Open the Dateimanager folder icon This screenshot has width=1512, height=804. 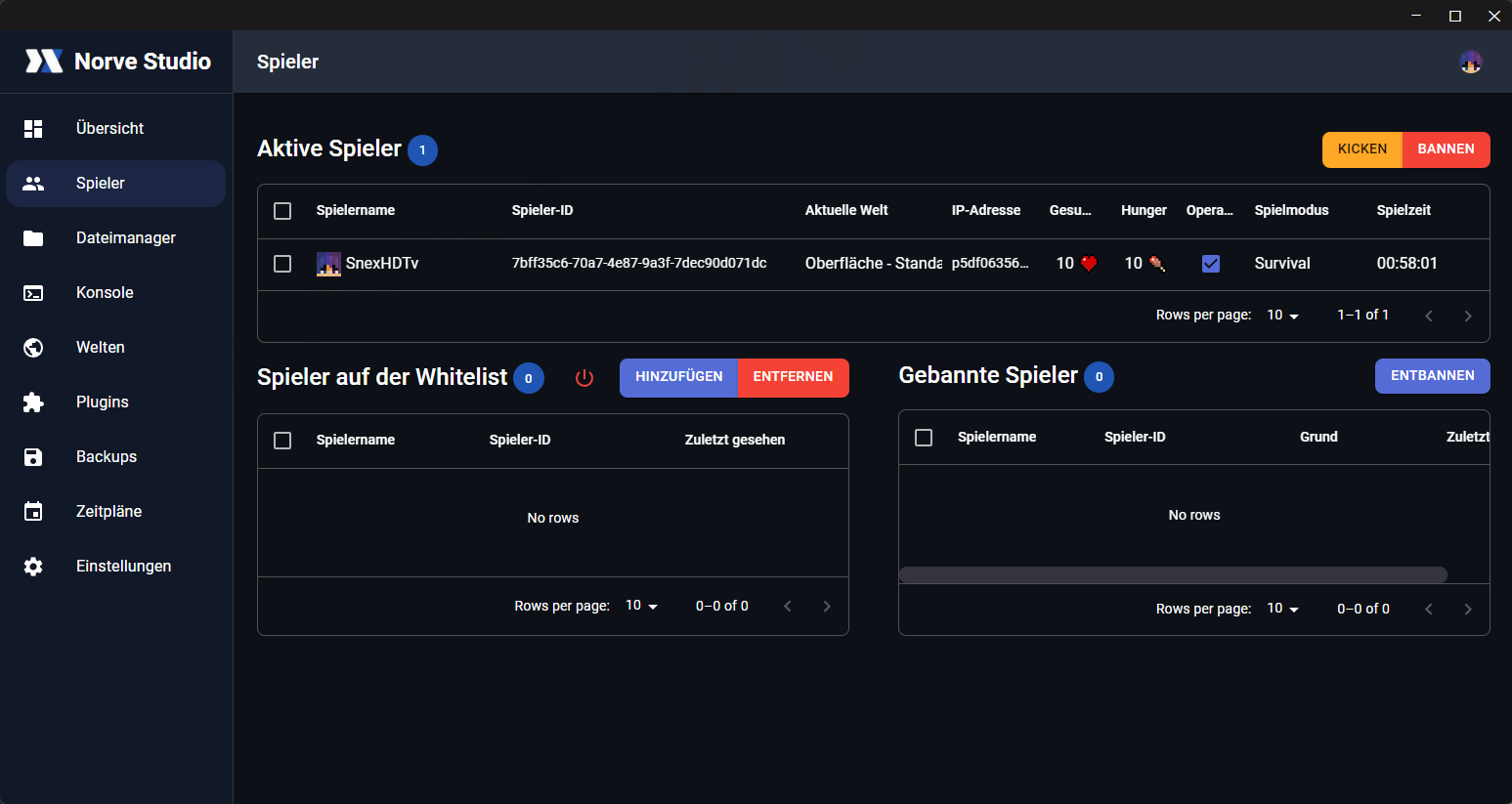point(33,238)
